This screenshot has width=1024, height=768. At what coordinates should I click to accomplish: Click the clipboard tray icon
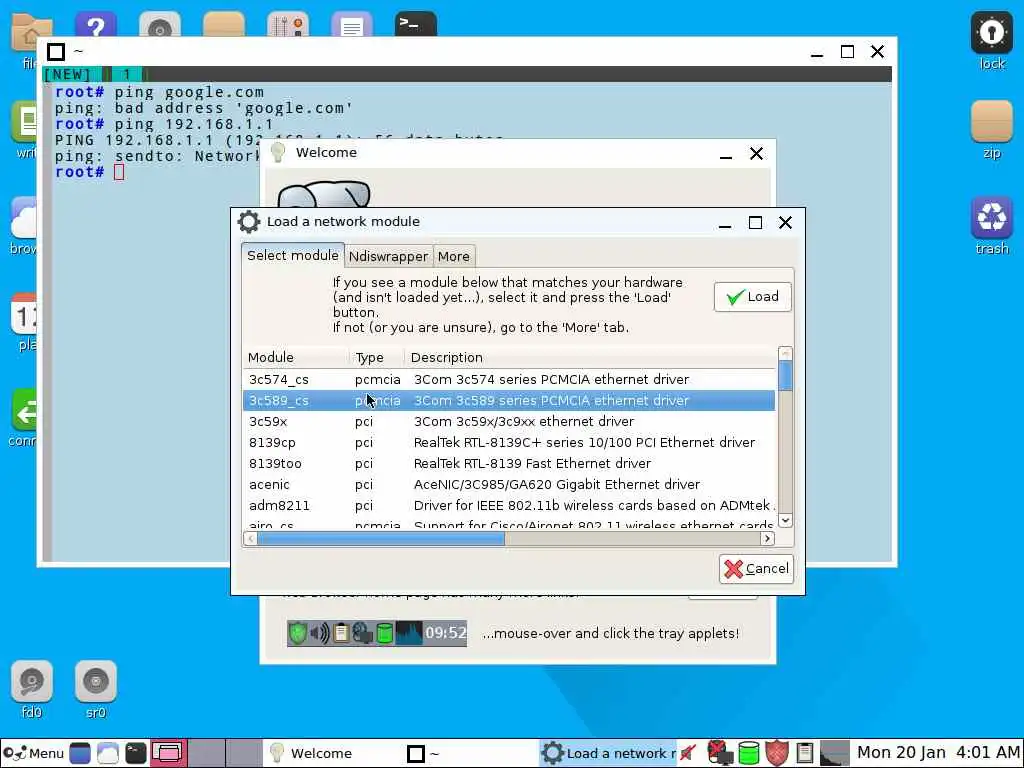(805, 753)
